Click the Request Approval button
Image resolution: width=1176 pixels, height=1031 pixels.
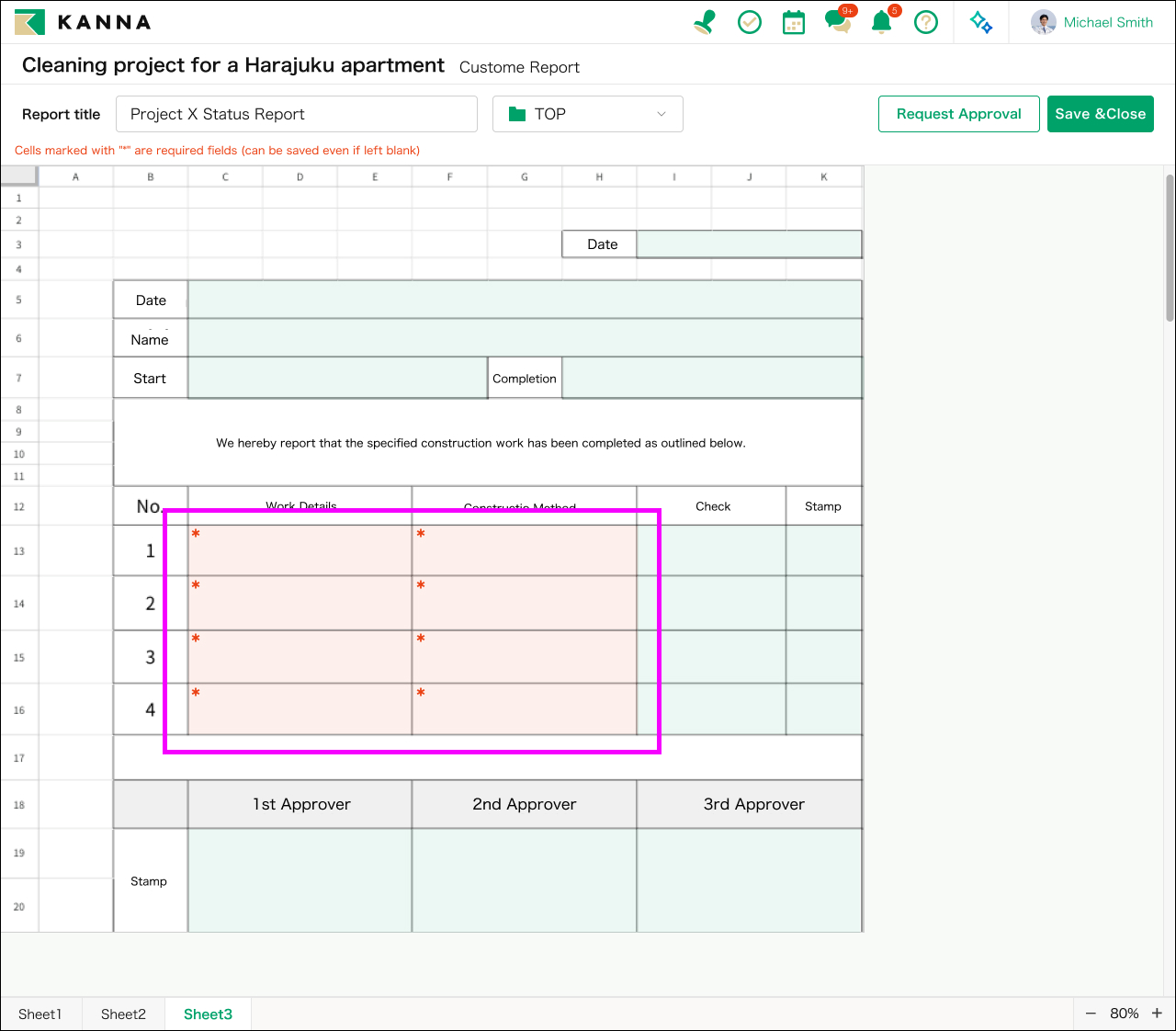[958, 114]
